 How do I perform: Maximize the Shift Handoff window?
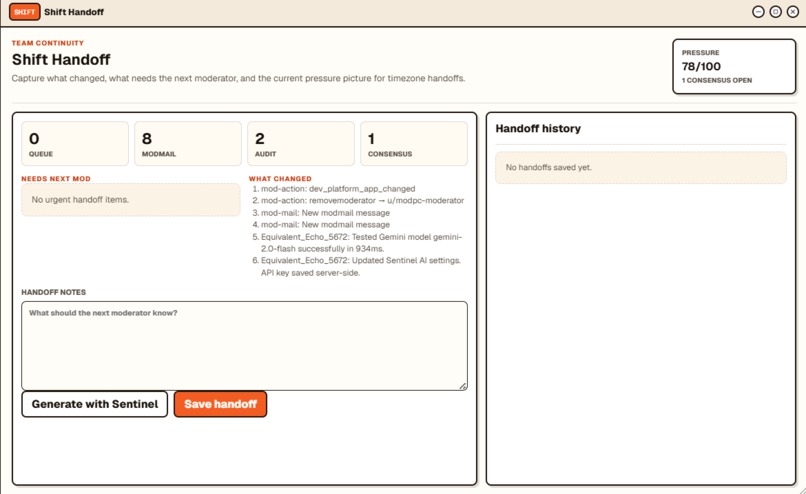tap(776, 12)
